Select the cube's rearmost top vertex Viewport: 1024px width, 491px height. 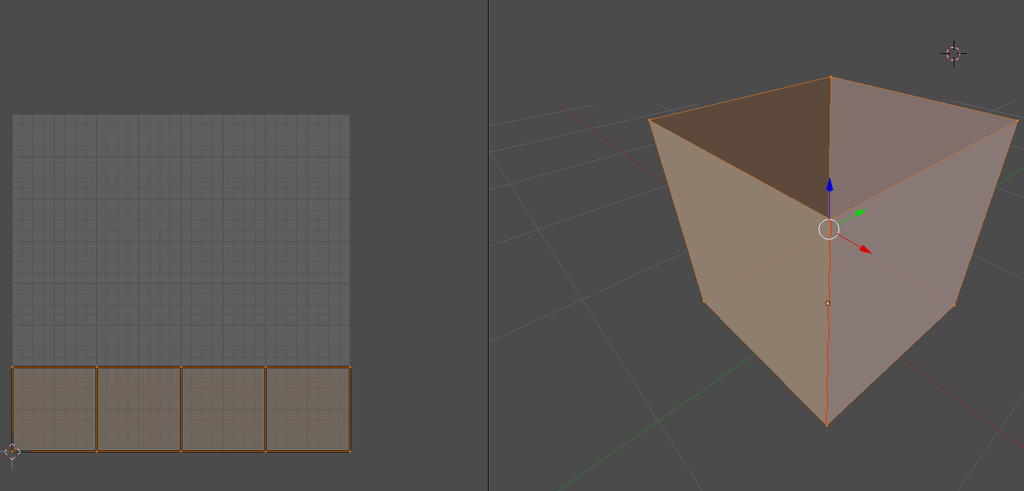tap(831, 77)
